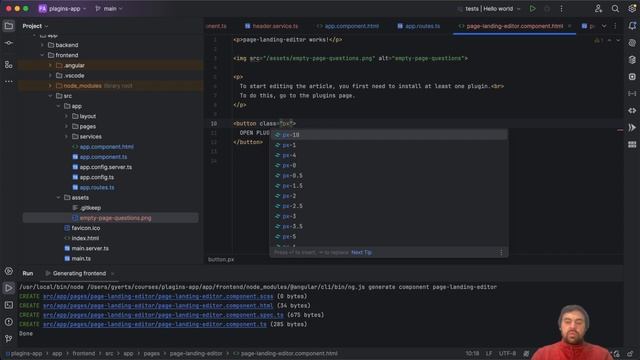Select px-0.5 completion suggestion
This screenshot has width=640, height=360.
pyautogui.click(x=389, y=176)
